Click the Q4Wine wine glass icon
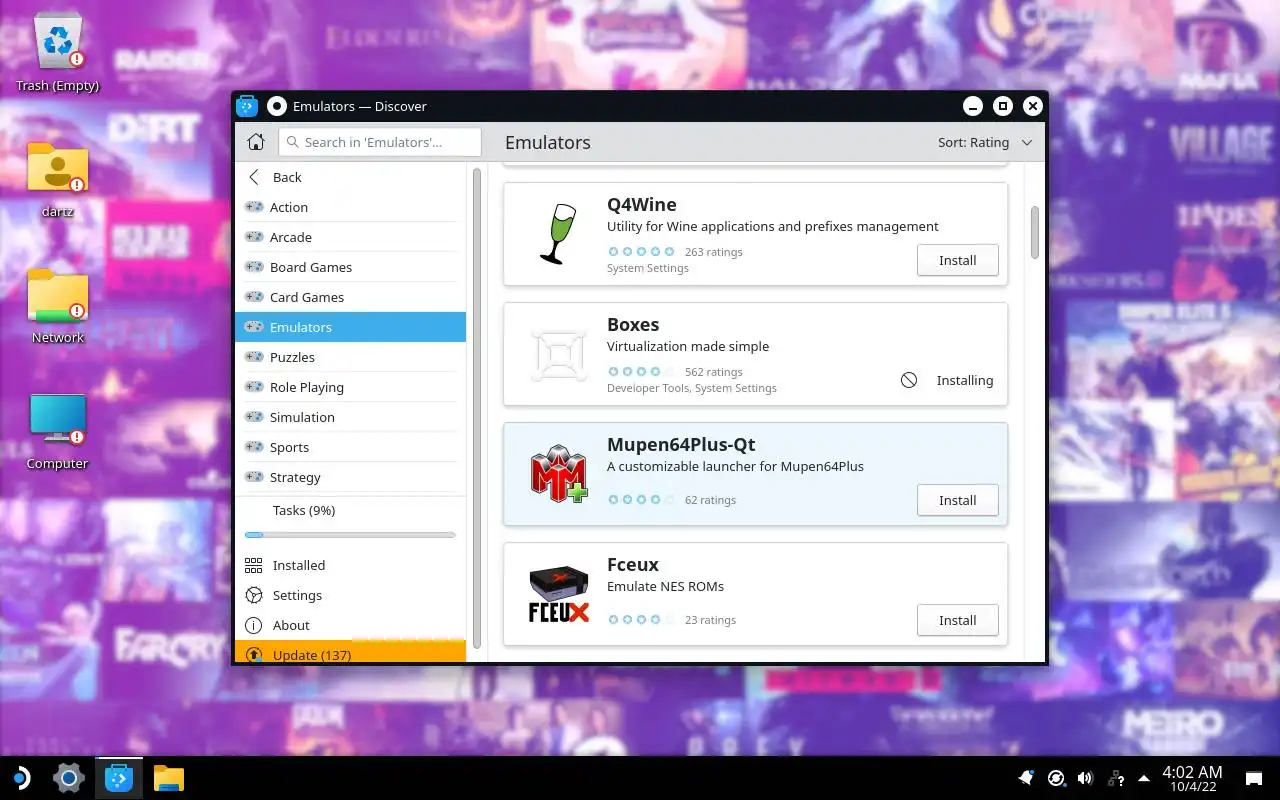Image resolution: width=1280 pixels, height=800 pixels. coord(558,234)
